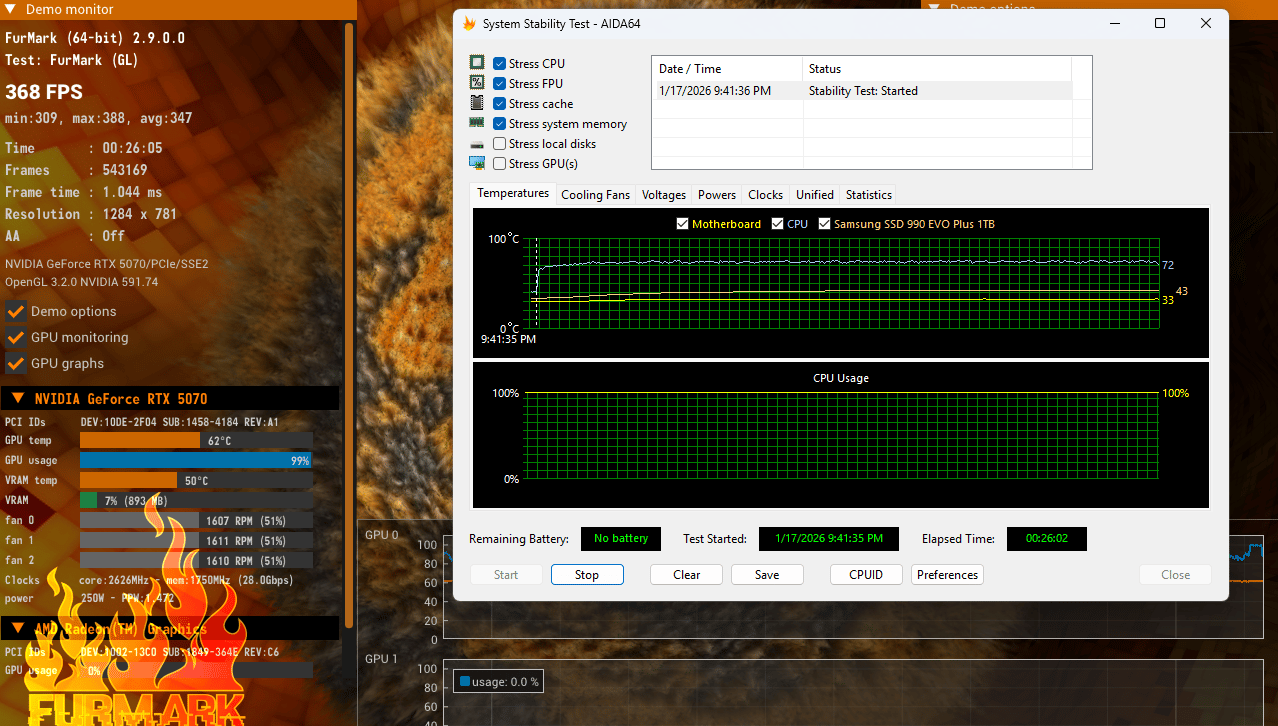
Task: Click the monitor icon beside Stress GPU(s)
Action: [x=477, y=163]
